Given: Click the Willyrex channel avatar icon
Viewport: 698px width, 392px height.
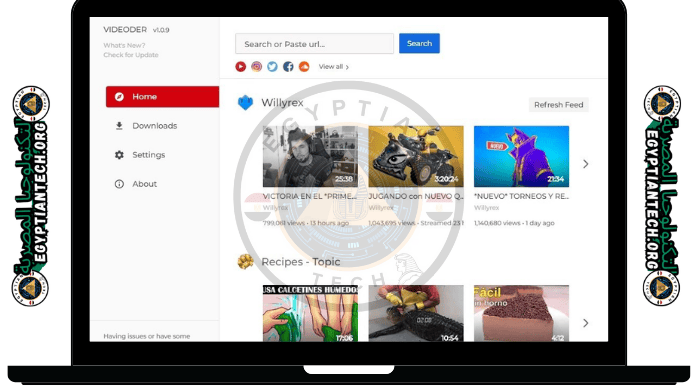Looking at the screenshot, I should [x=245, y=103].
